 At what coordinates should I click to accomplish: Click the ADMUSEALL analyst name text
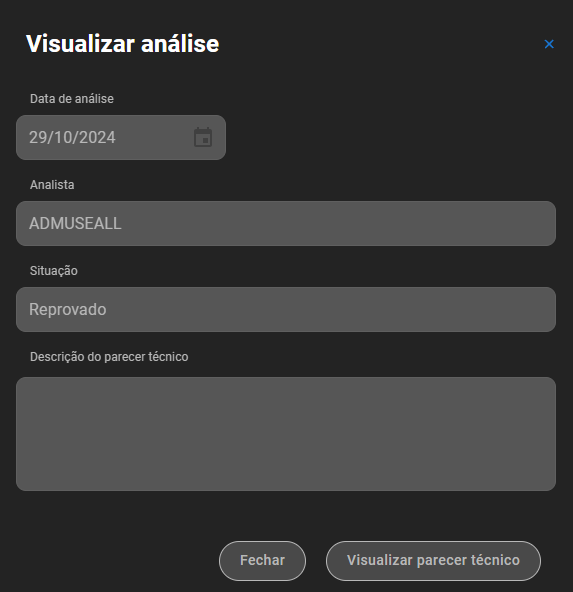pyautogui.click(x=75, y=224)
